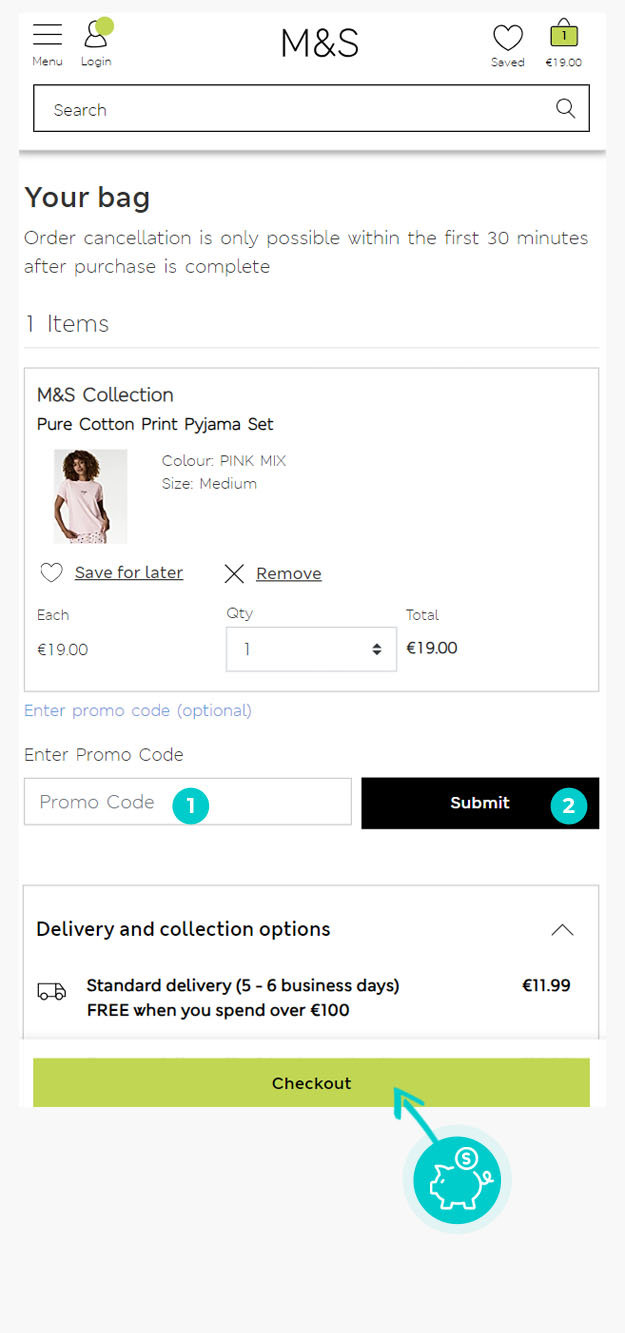Expand Enter promo code (optional) link
This screenshot has height=1333, width=625.
[138, 711]
